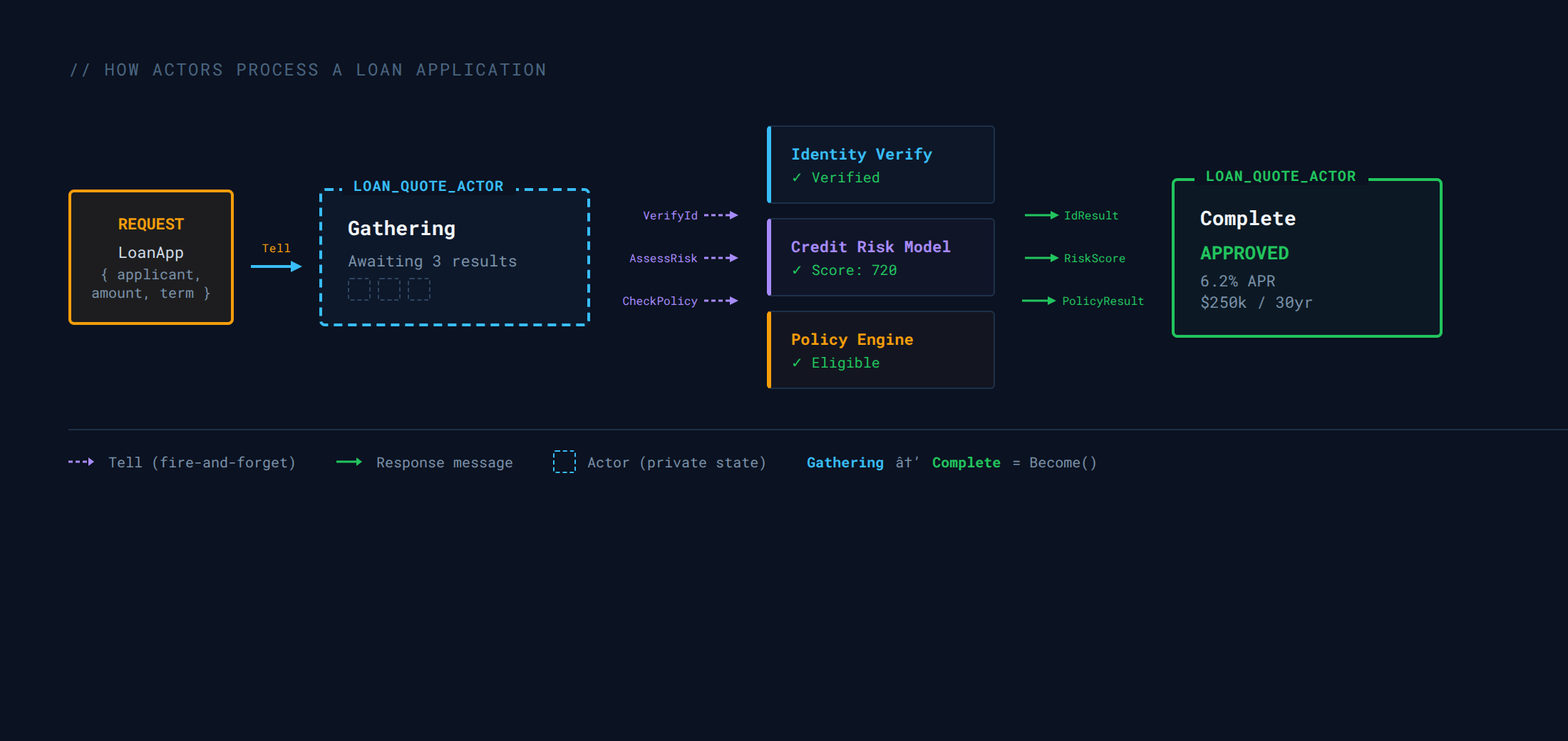Select the LOAN_QUOTE_ACTOR Complete state box
The image size is (1568, 741).
pyautogui.click(x=1306, y=256)
